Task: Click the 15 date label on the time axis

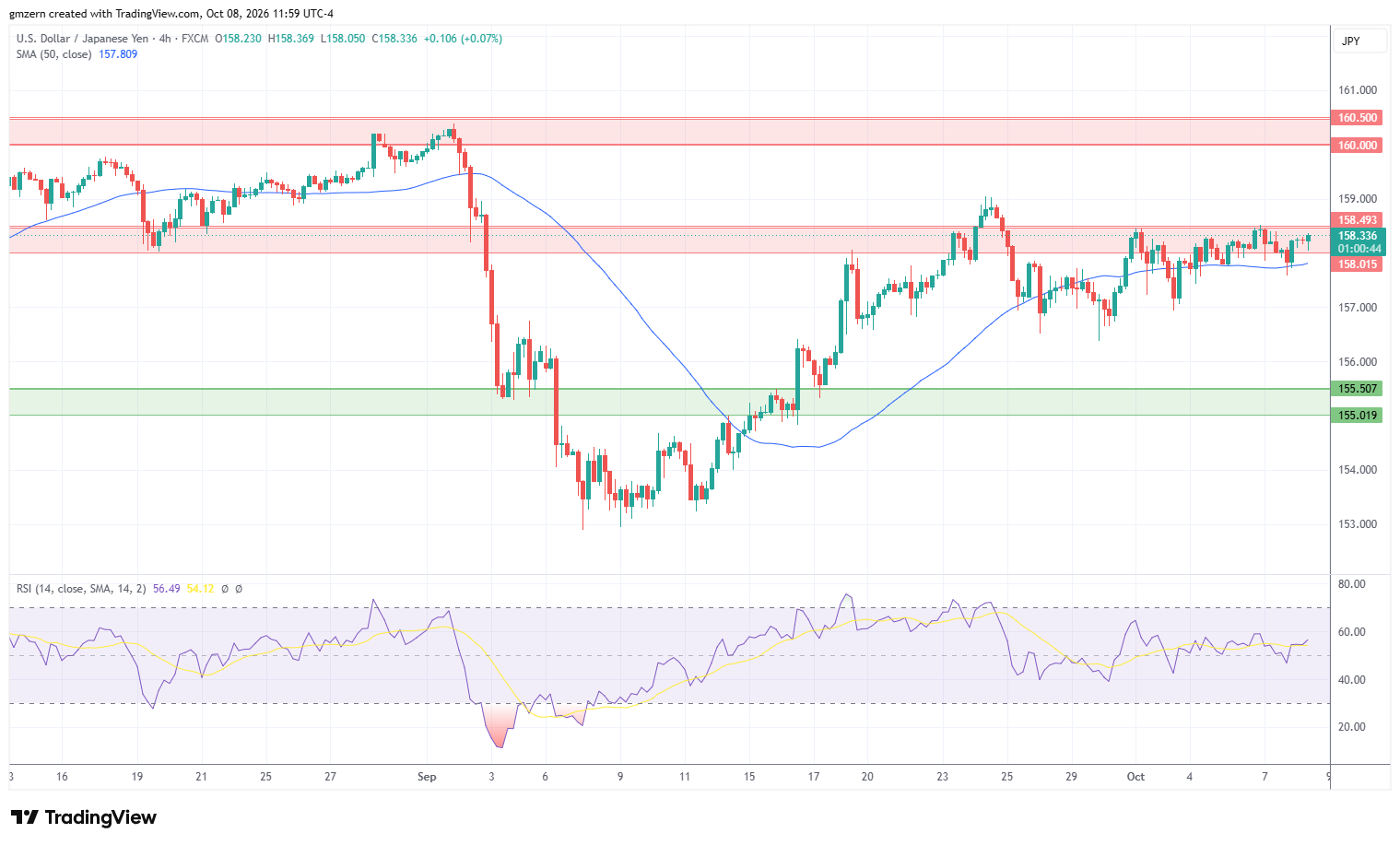Action: 749,777
